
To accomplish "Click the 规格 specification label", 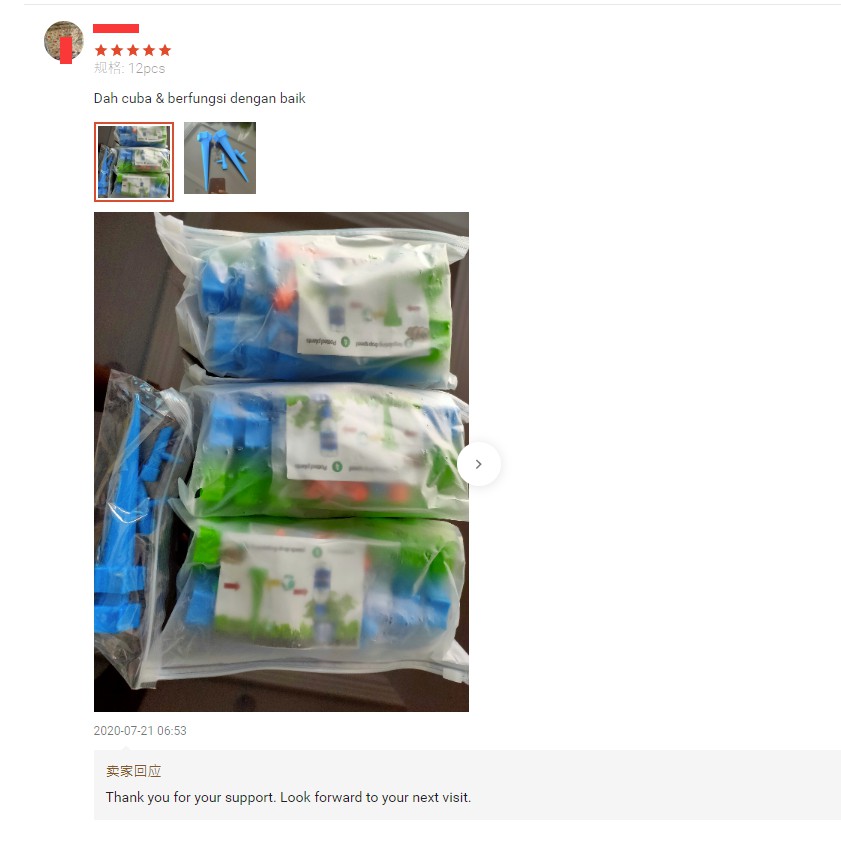I will (x=108, y=68).
